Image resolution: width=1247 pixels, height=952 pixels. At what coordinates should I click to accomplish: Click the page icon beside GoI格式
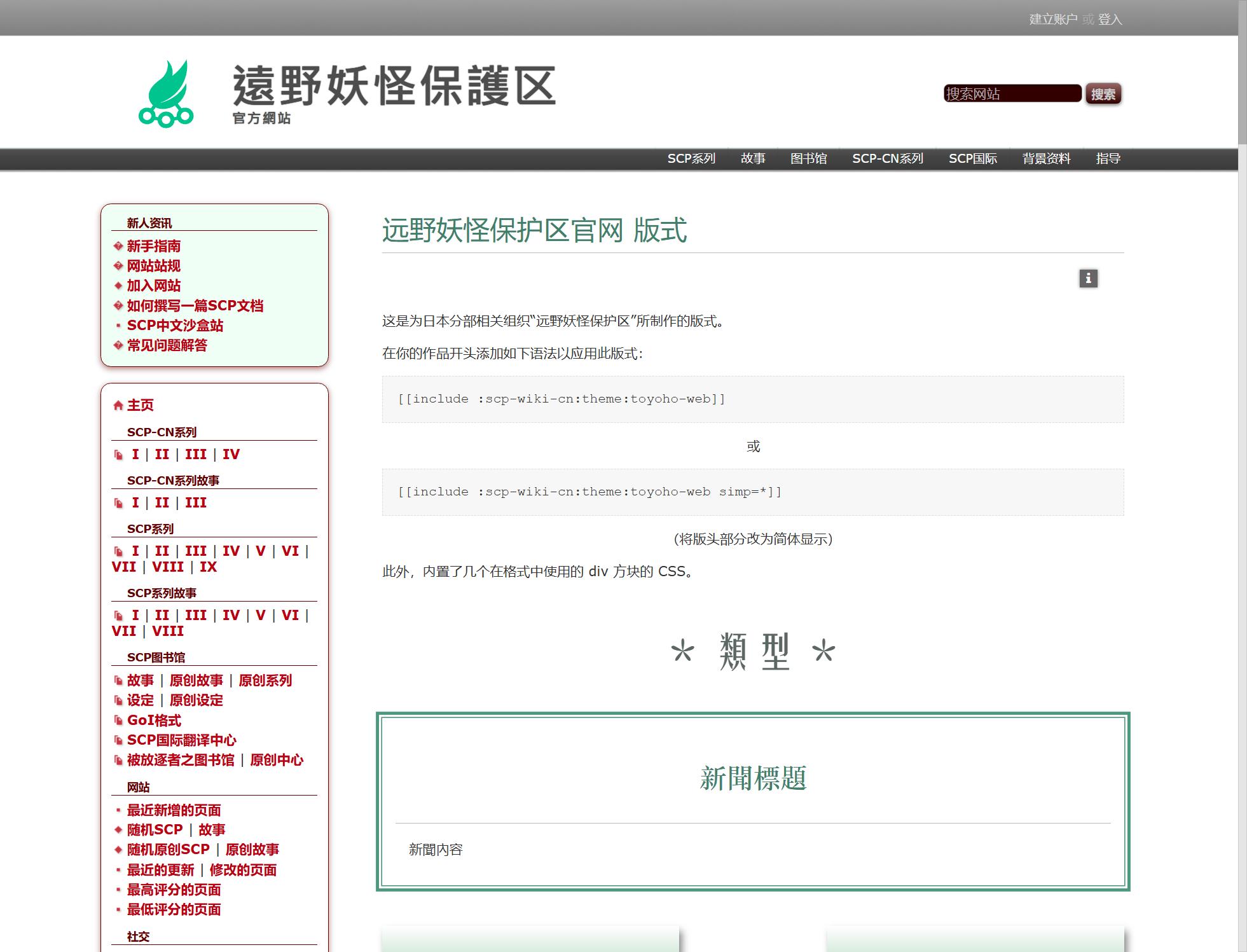[118, 721]
